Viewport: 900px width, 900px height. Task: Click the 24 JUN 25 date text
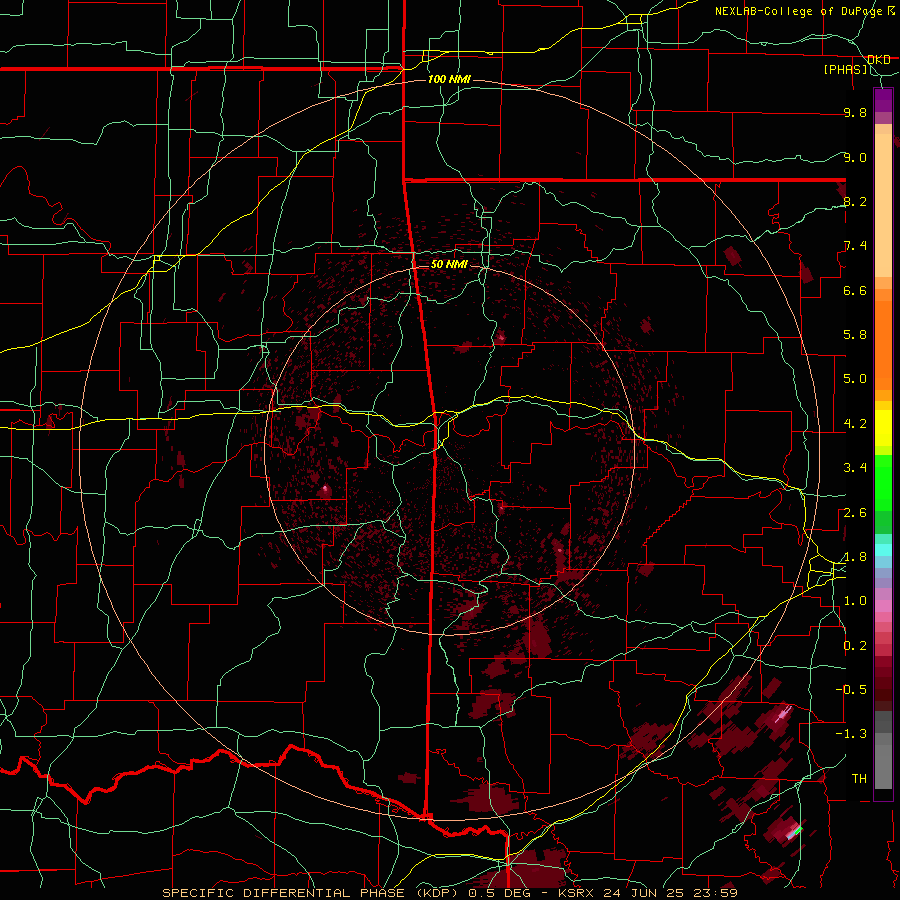(641, 893)
